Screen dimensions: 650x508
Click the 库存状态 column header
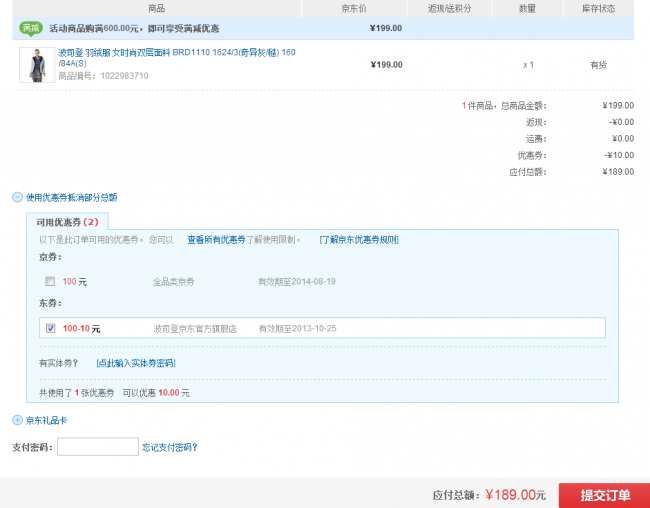point(598,9)
